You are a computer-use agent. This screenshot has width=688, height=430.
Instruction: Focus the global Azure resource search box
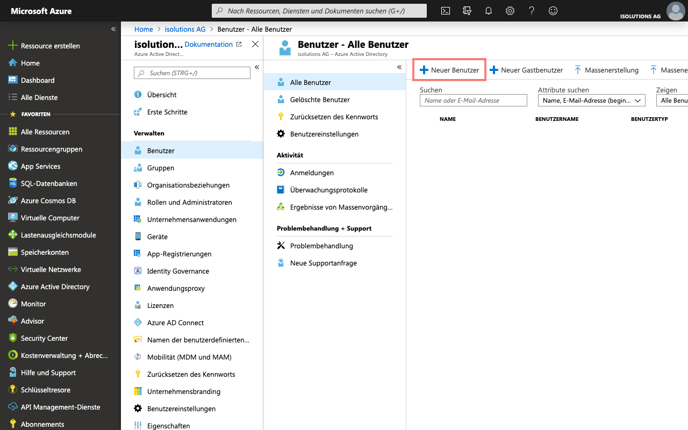319,11
